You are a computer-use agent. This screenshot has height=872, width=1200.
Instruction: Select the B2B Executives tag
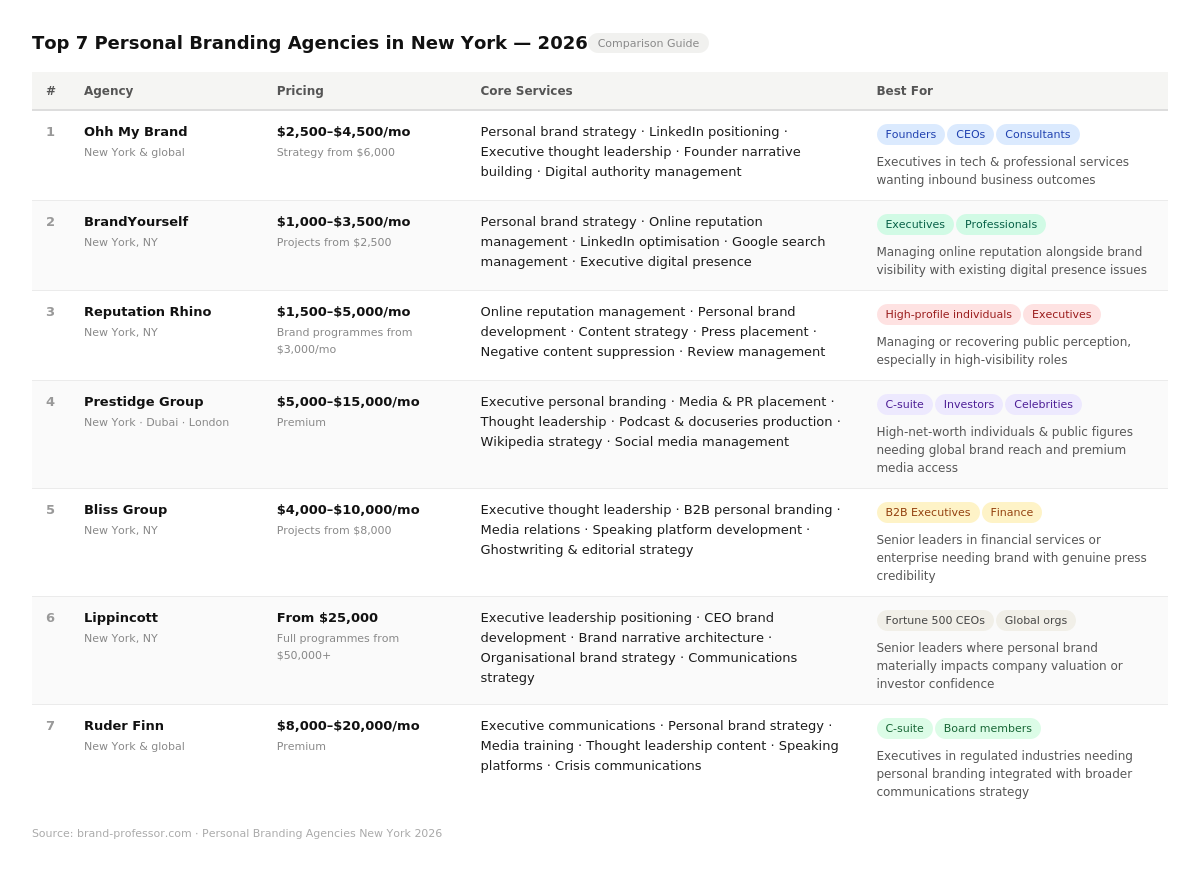(927, 512)
